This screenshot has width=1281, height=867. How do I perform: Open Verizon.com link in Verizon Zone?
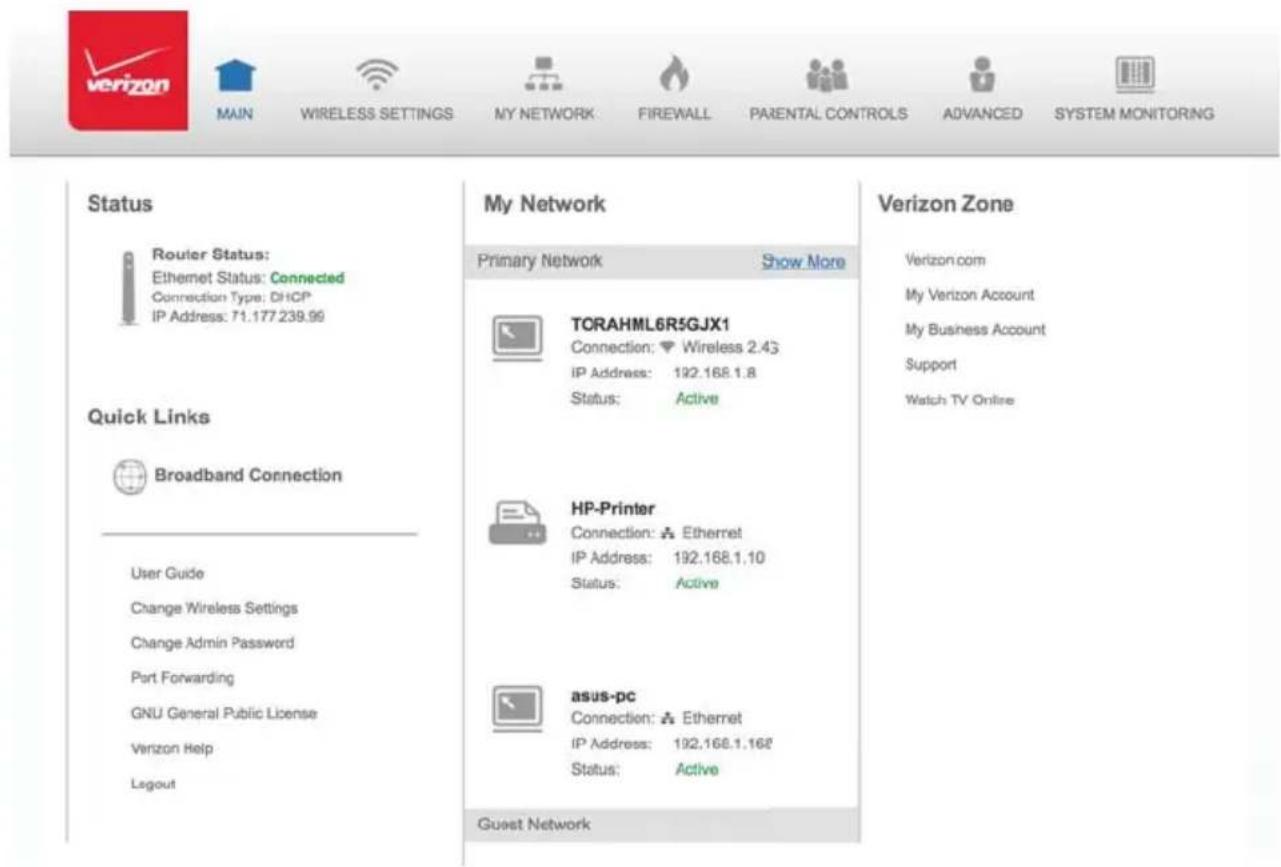[x=945, y=260]
